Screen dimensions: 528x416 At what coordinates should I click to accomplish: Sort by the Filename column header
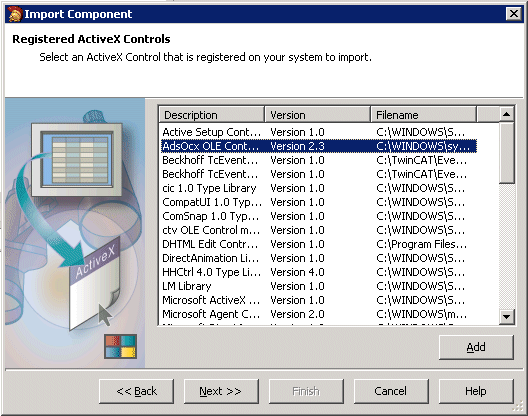click(x=423, y=115)
